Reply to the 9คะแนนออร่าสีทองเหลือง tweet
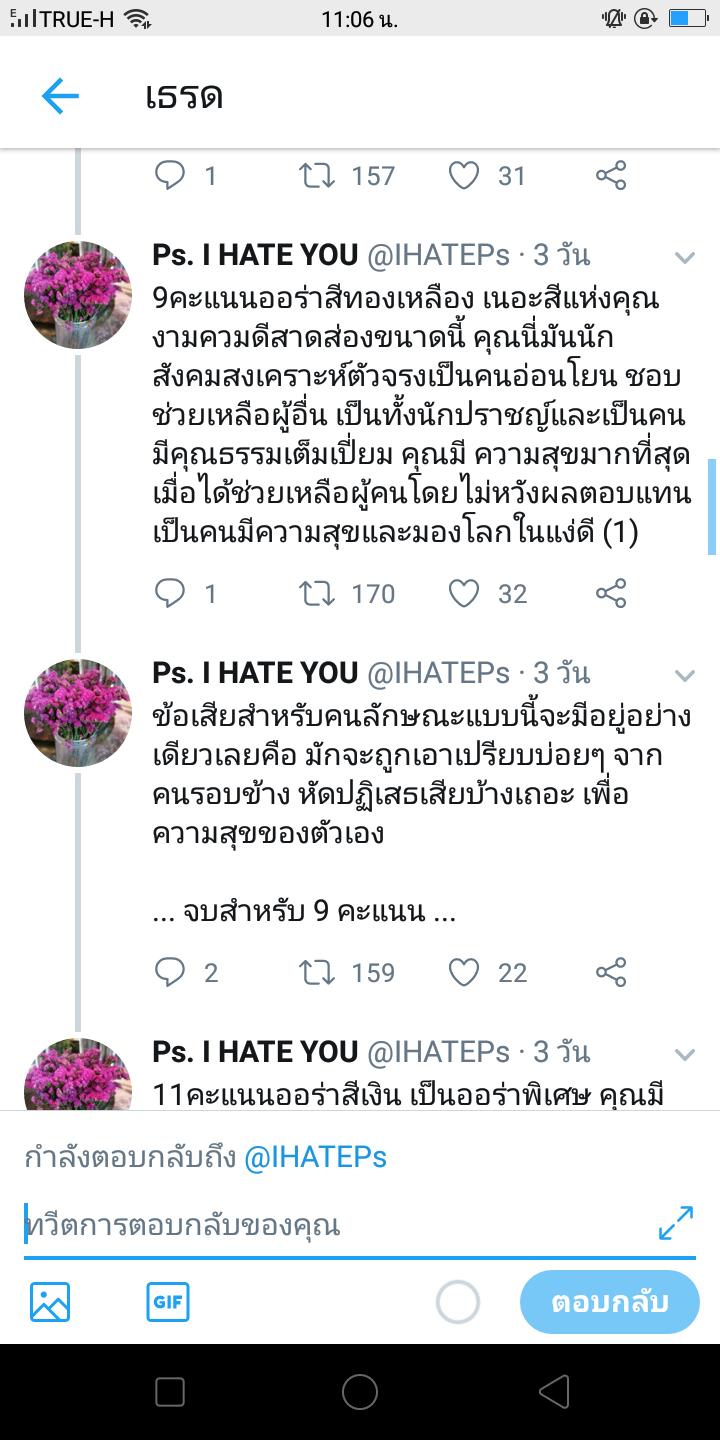The image size is (720, 1440). point(171,594)
